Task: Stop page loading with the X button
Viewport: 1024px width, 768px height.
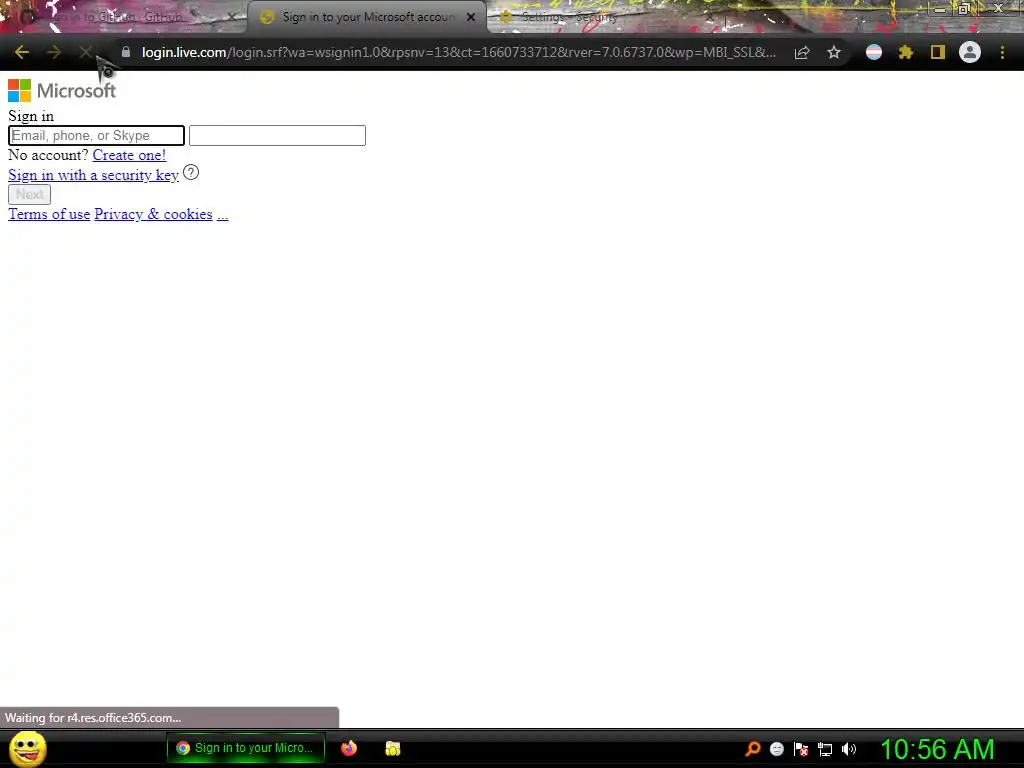Action: click(86, 52)
